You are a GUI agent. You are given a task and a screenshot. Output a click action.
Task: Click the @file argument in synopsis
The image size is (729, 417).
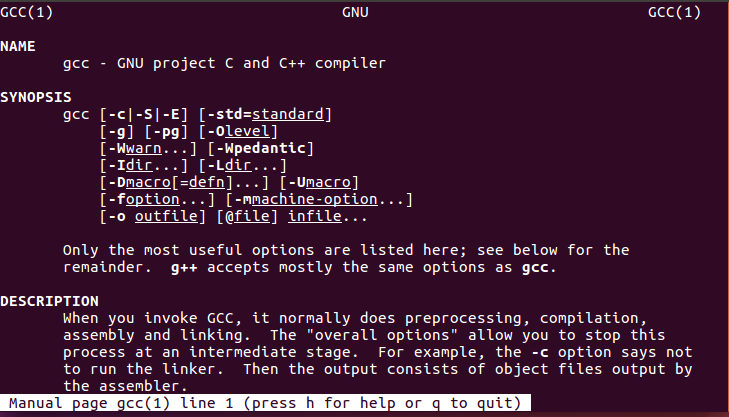point(247,216)
